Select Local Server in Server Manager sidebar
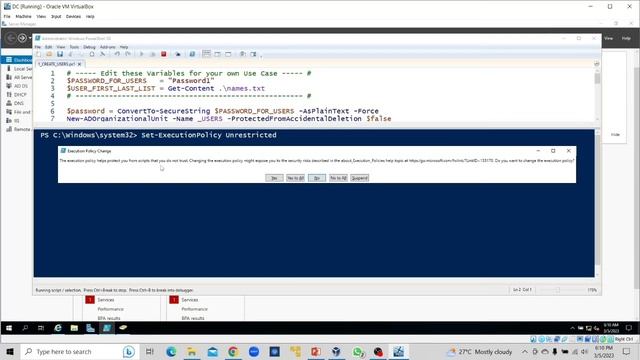This screenshot has height=360, width=640. pyautogui.click(x=18, y=69)
